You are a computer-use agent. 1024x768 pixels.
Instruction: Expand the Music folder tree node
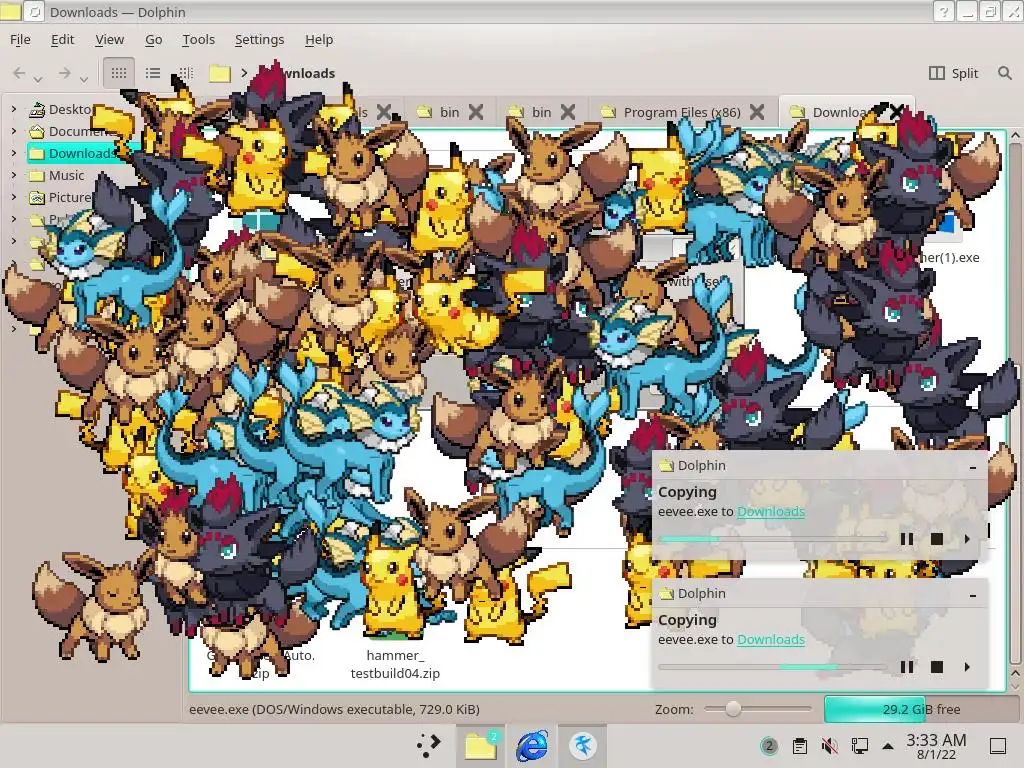[x=14, y=175]
